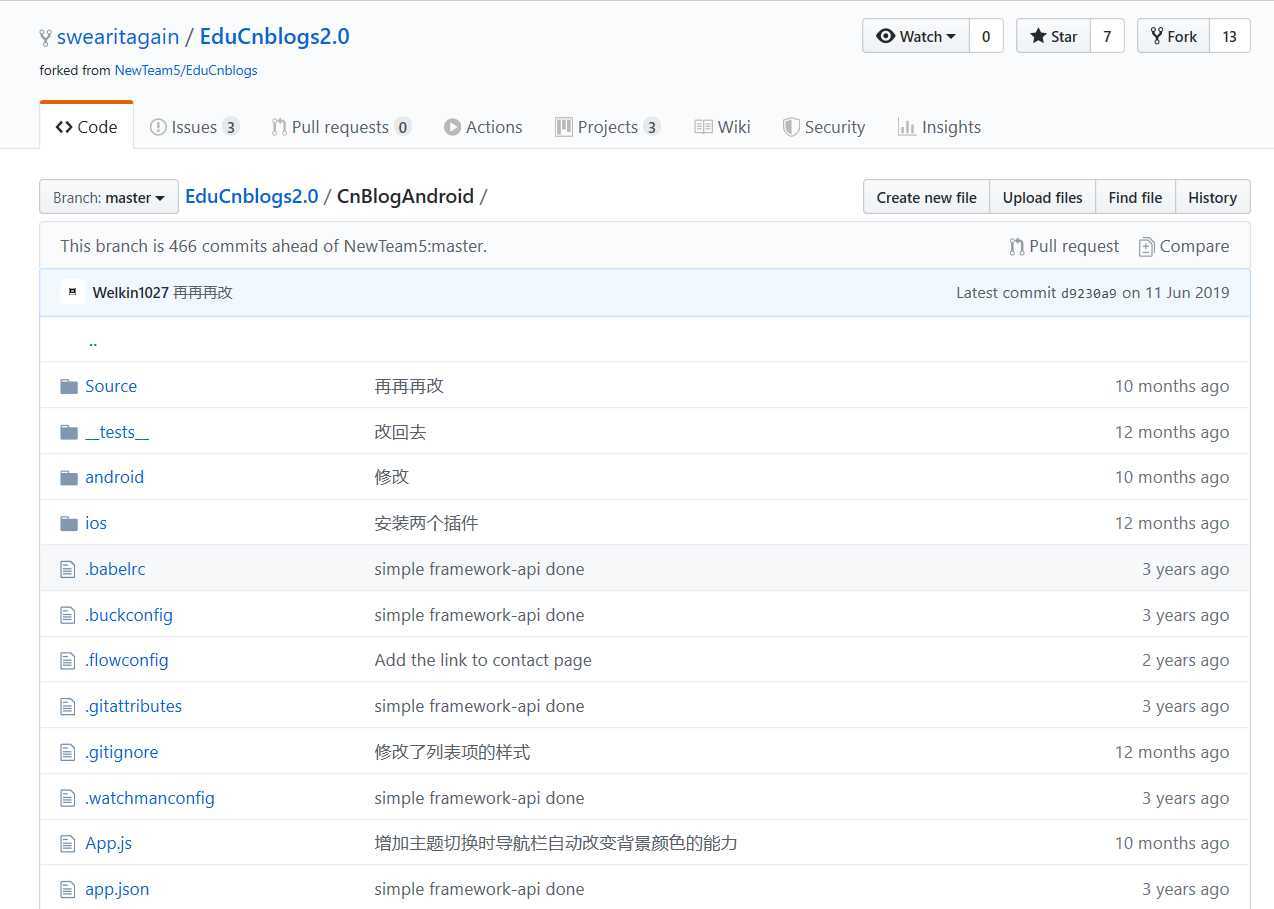Viewport: 1274px width, 909px height.
Task: Click the folder icon of the ios row
Action: (69, 523)
